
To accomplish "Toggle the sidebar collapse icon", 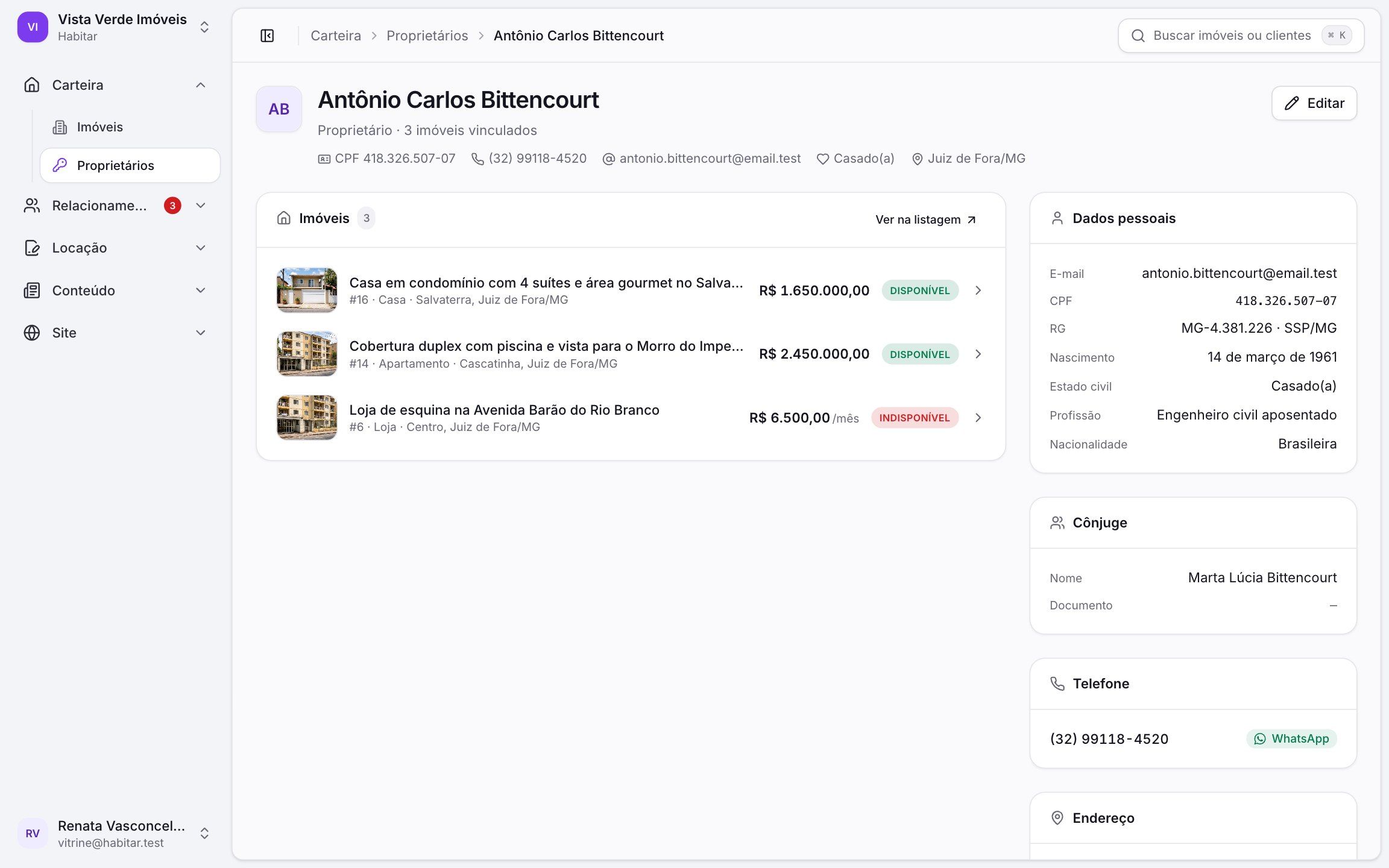I will click(x=267, y=36).
